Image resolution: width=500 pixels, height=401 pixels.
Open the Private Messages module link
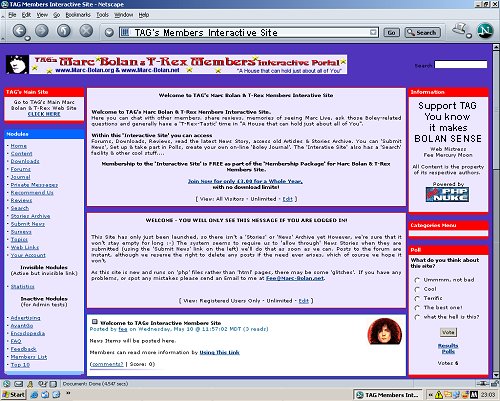34,185
